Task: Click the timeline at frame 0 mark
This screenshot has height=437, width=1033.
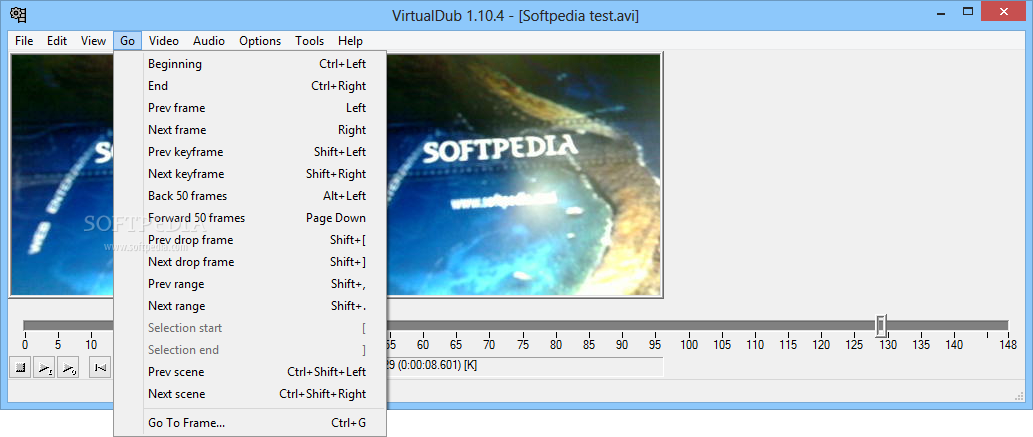Action: pos(25,345)
